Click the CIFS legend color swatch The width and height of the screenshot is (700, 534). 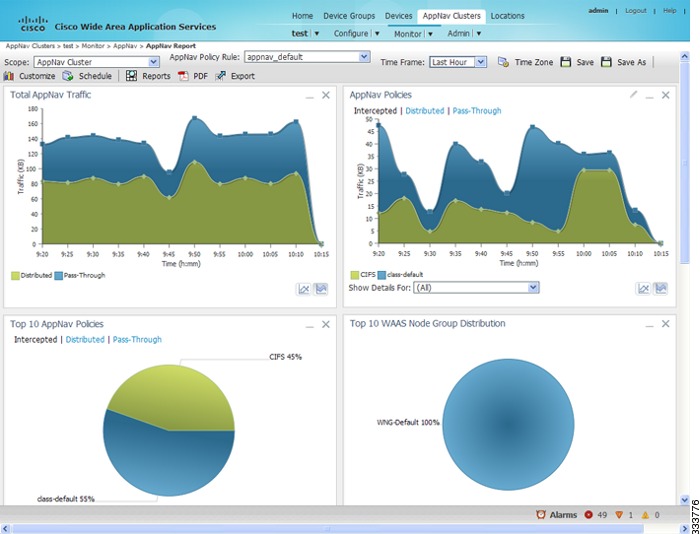[355, 275]
